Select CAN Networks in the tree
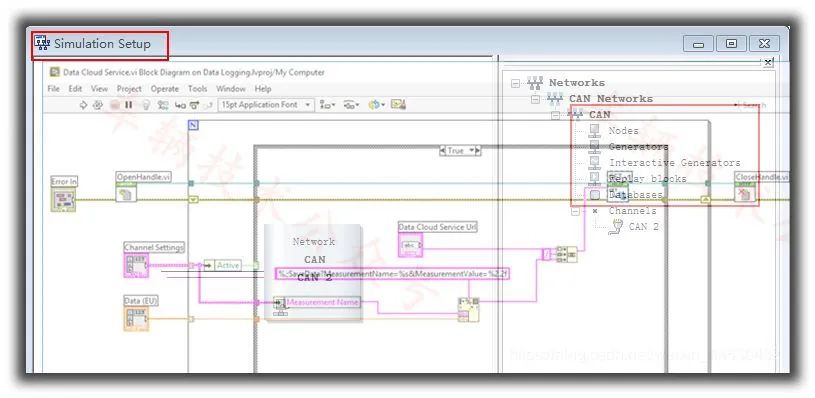The image size is (815, 398). tap(611, 99)
